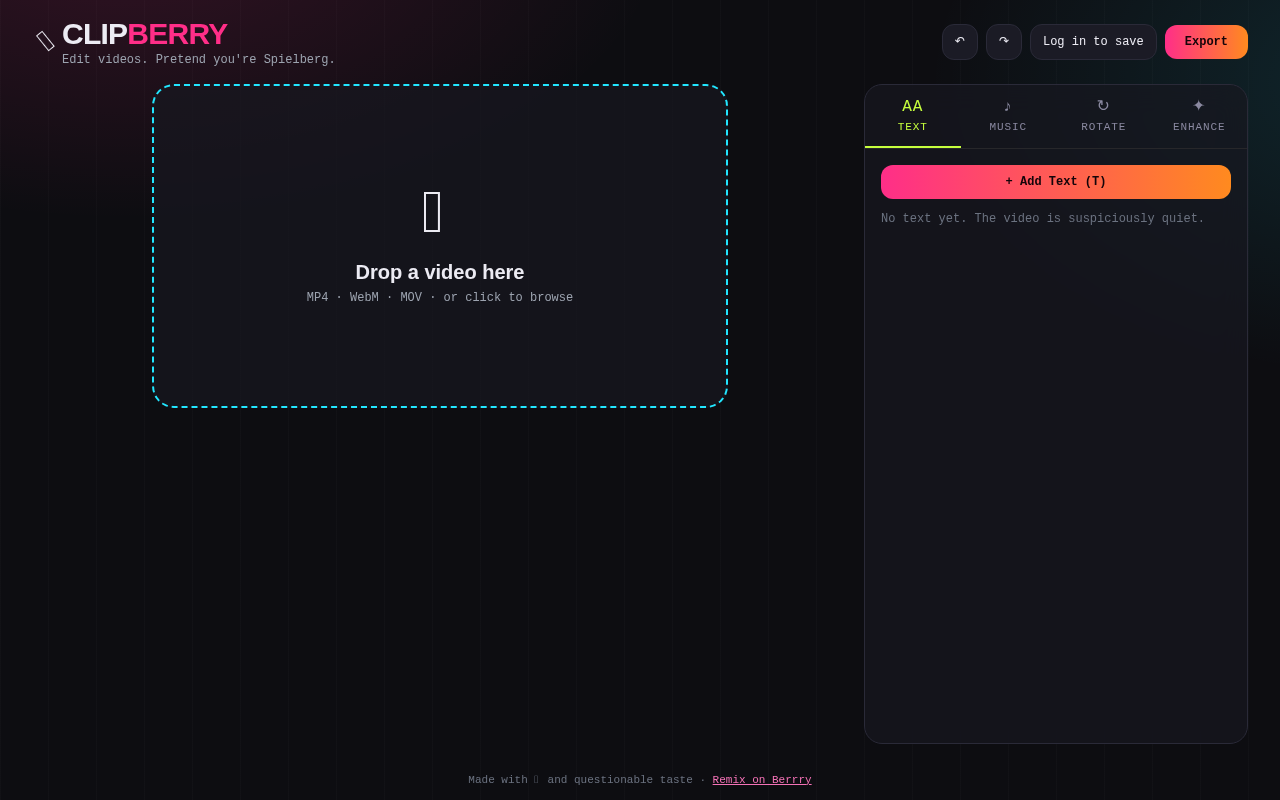This screenshot has width=1280, height=800.
Task: Click the undo arrow button
Action: (x=960, y=42)
